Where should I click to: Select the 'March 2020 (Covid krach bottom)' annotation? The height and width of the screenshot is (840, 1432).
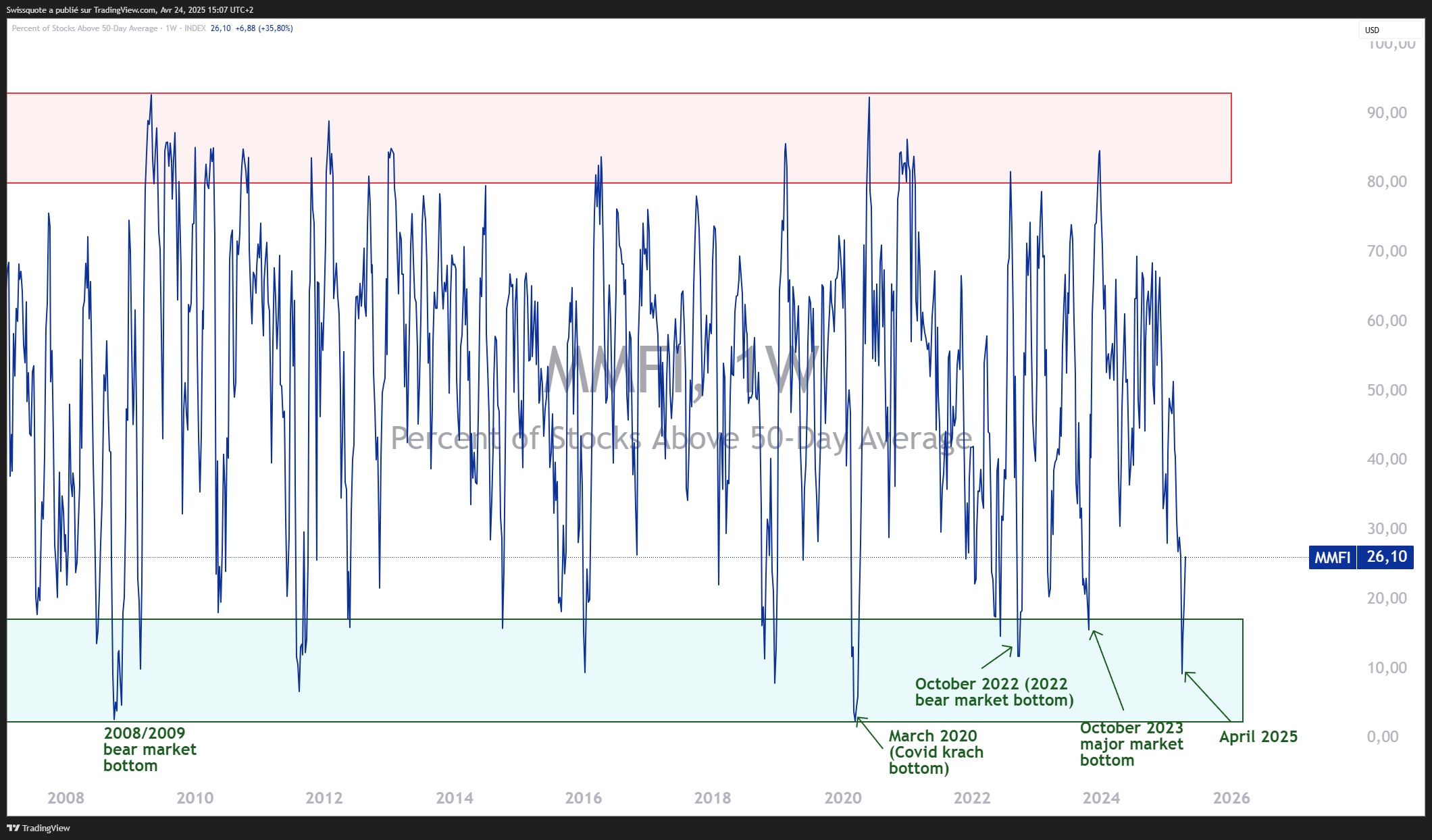936,752
